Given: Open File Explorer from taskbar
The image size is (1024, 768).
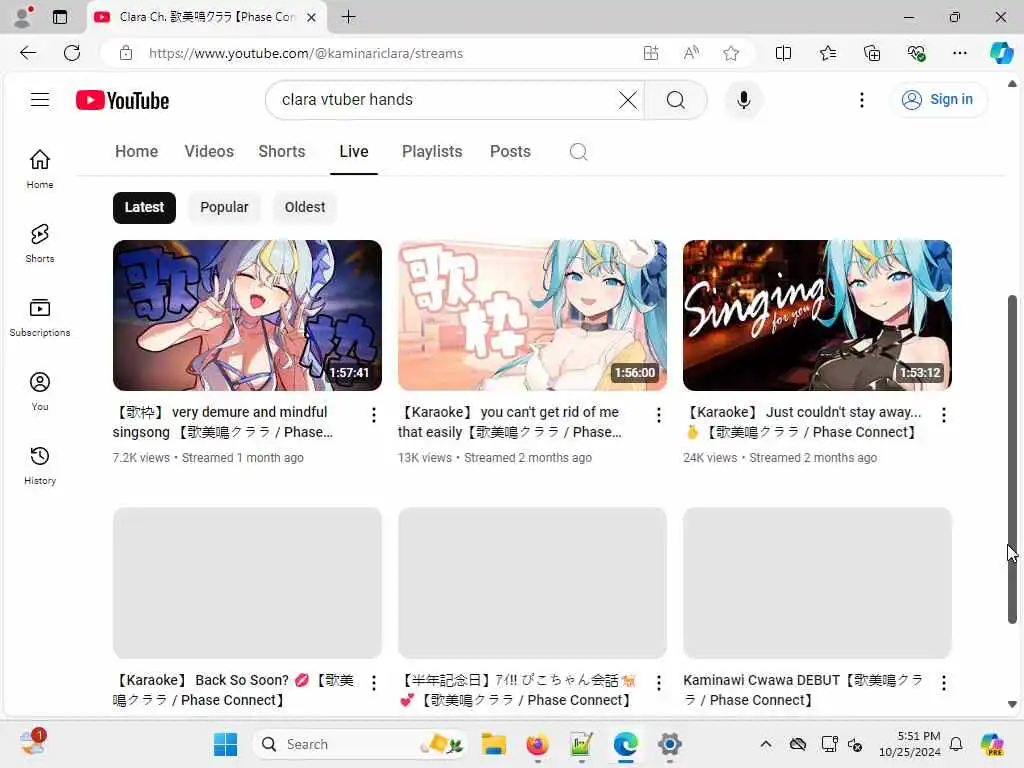Looking at the screenshot, I should click(x=493, y=744).
